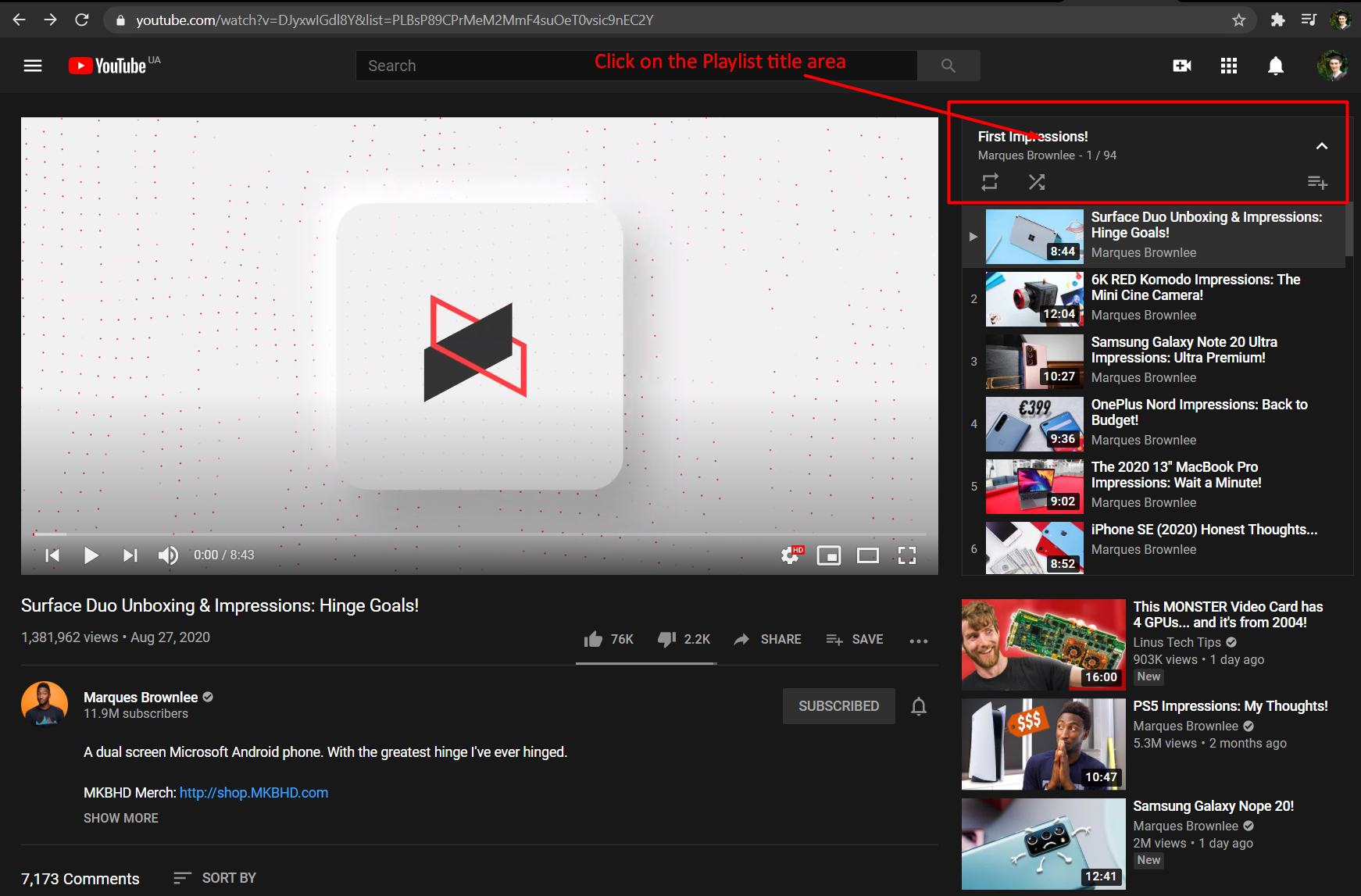Reload the YouTube page
The height and width of the screenshot is (896, 1361).
click(81, 20)
